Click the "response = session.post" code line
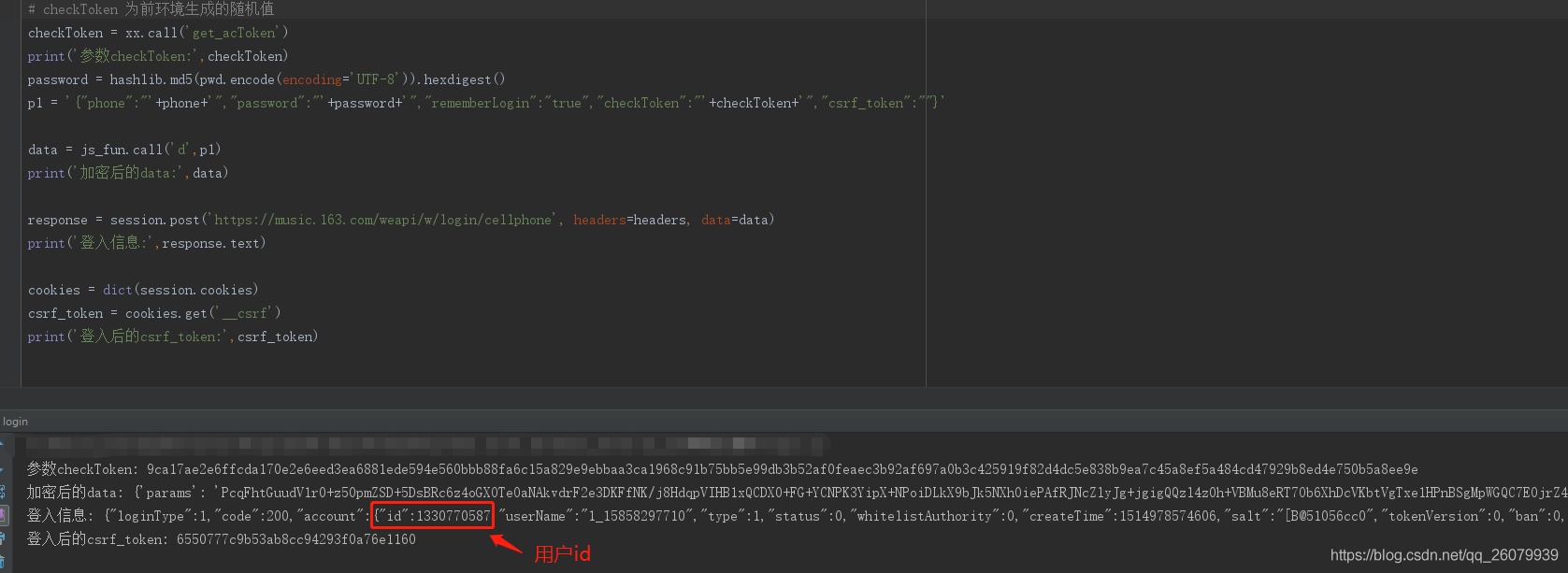The image size is (1568, 573). click(x=401, y=220)
